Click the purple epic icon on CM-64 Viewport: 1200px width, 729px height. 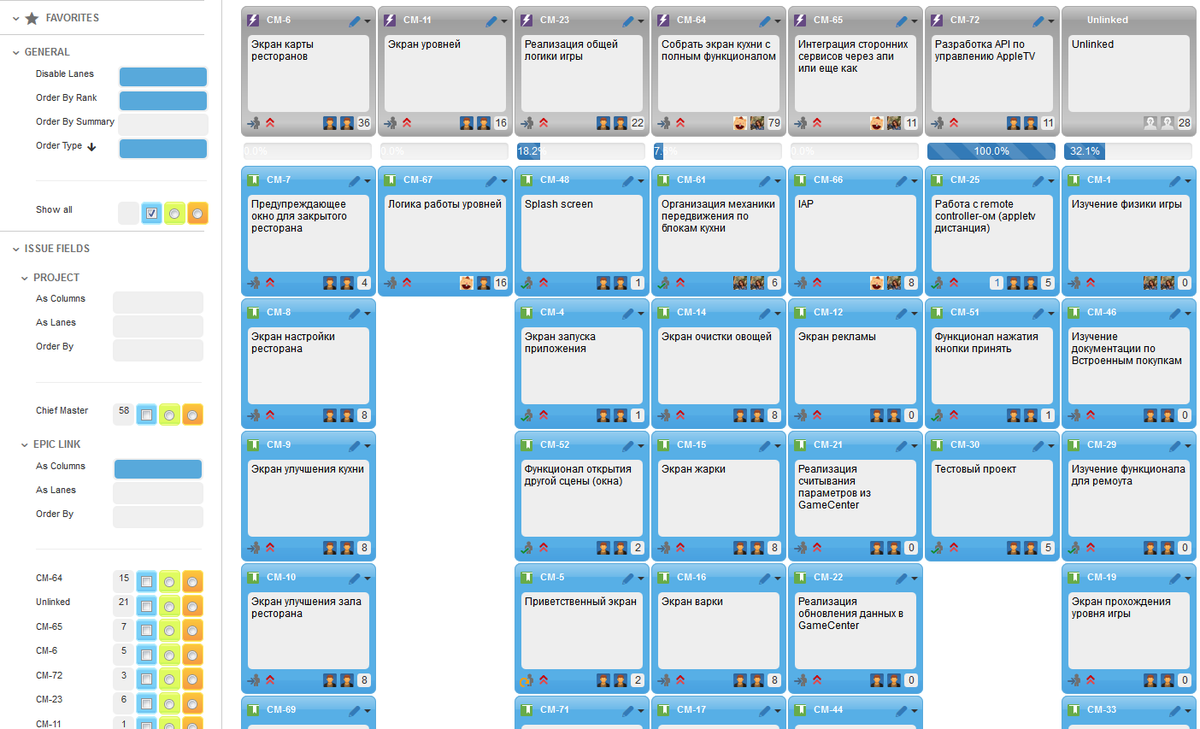click(x=664, y=19)
